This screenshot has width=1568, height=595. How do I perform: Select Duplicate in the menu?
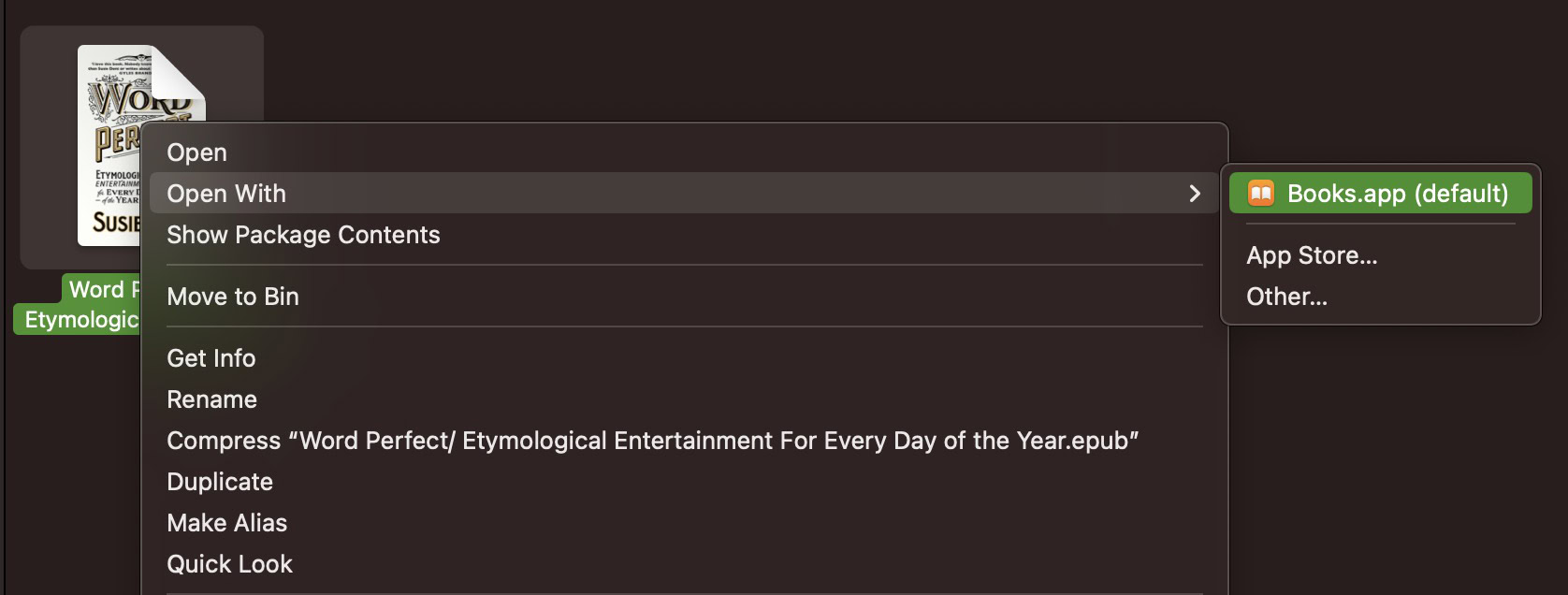[220, 482]
